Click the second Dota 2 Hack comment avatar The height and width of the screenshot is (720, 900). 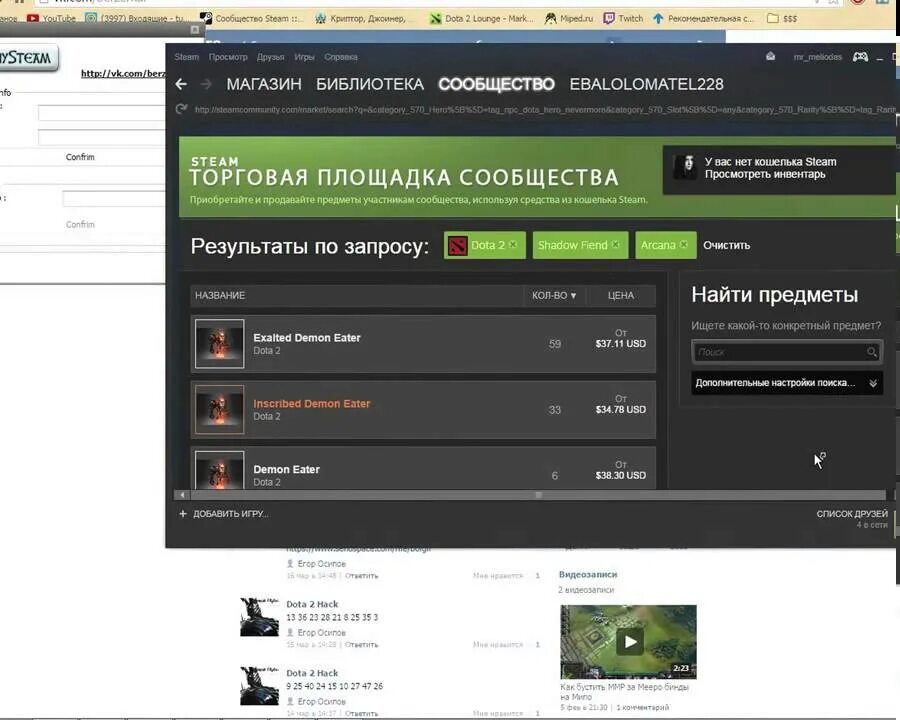[259, 686]
